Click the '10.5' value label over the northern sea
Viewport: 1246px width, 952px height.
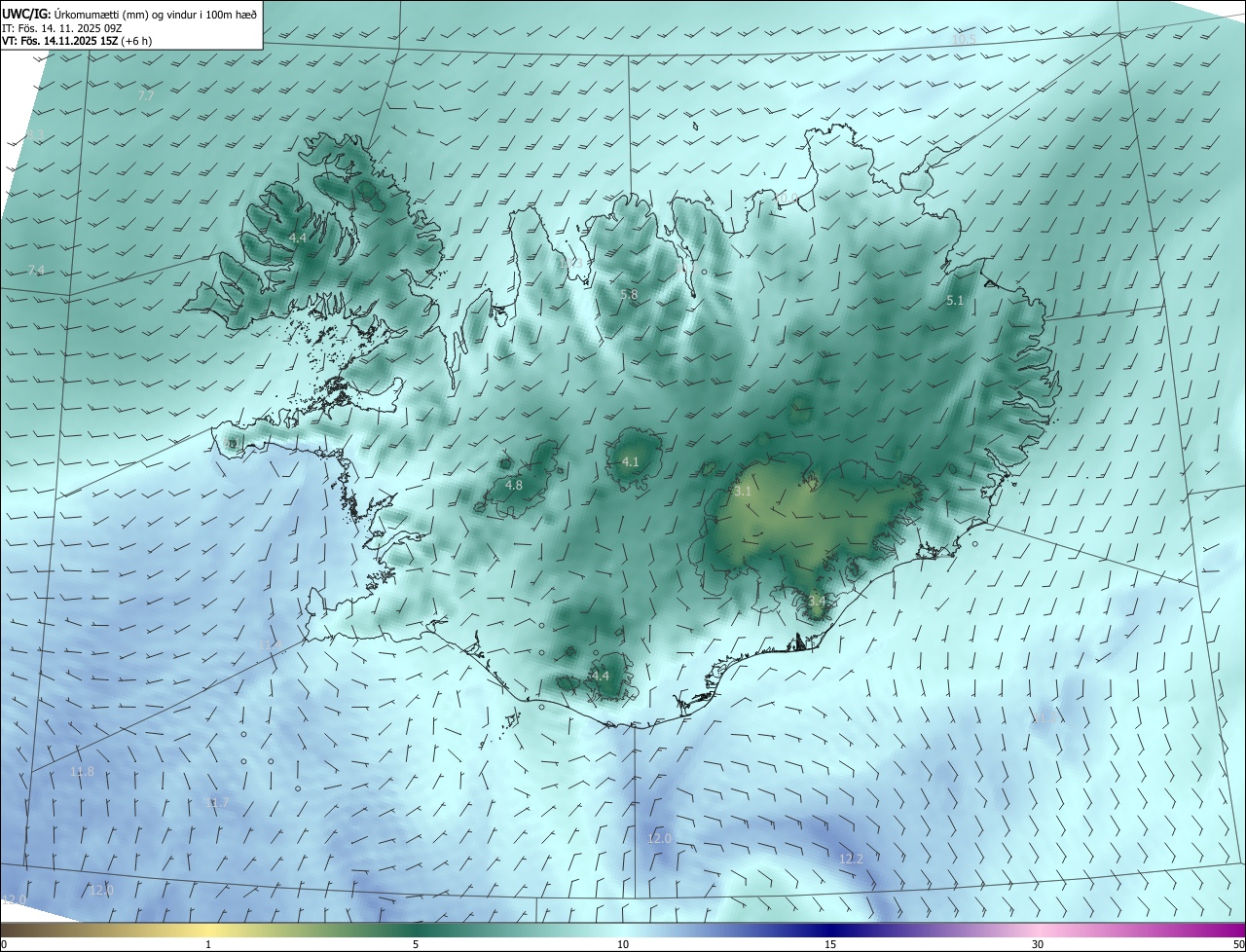[964, 40]
